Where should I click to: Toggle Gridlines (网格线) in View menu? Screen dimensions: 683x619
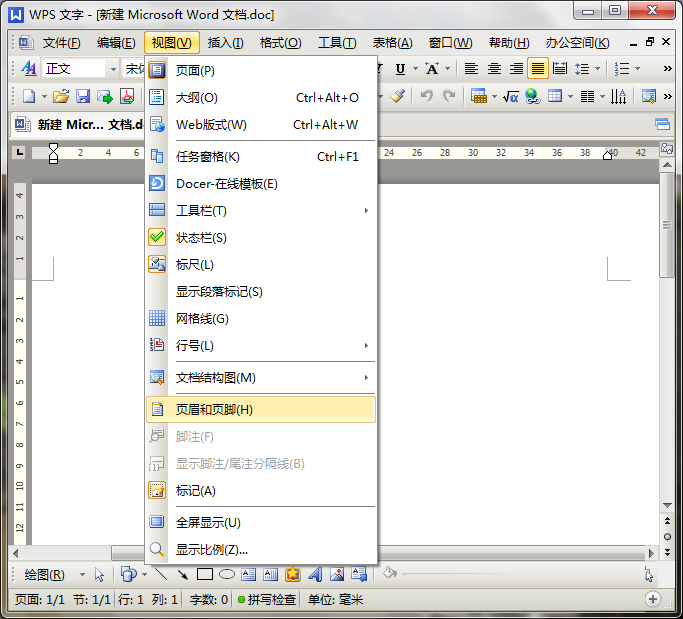coord(261,319)
